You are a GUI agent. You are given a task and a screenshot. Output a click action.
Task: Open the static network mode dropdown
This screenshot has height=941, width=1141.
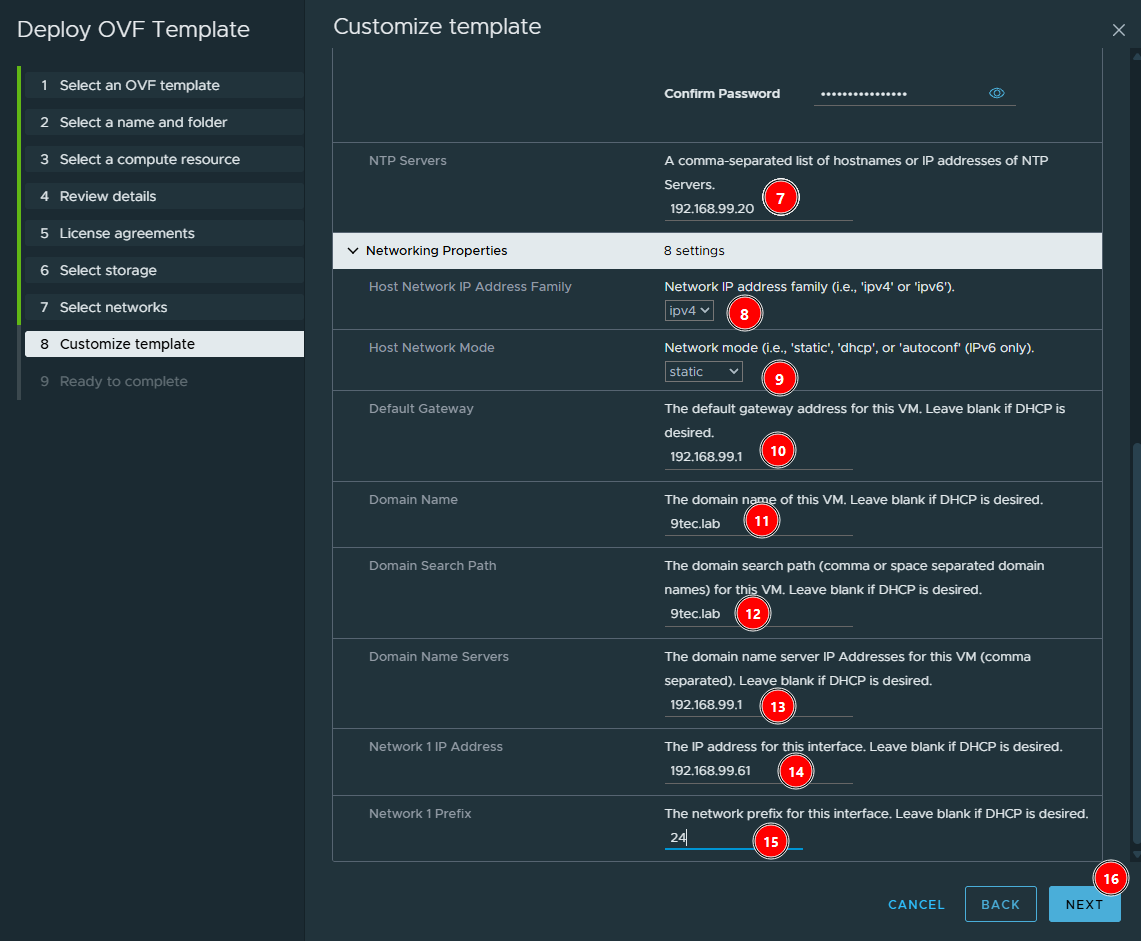tap(703, 371)
